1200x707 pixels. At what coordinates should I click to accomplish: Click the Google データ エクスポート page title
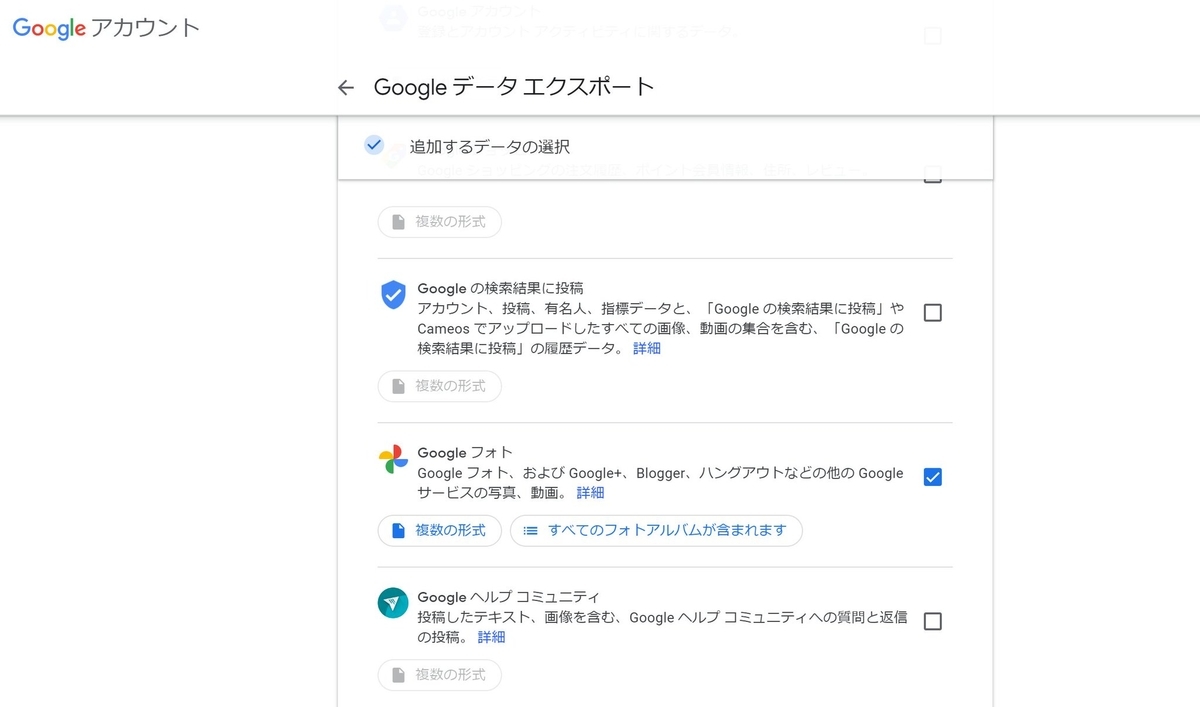[514, 87]
